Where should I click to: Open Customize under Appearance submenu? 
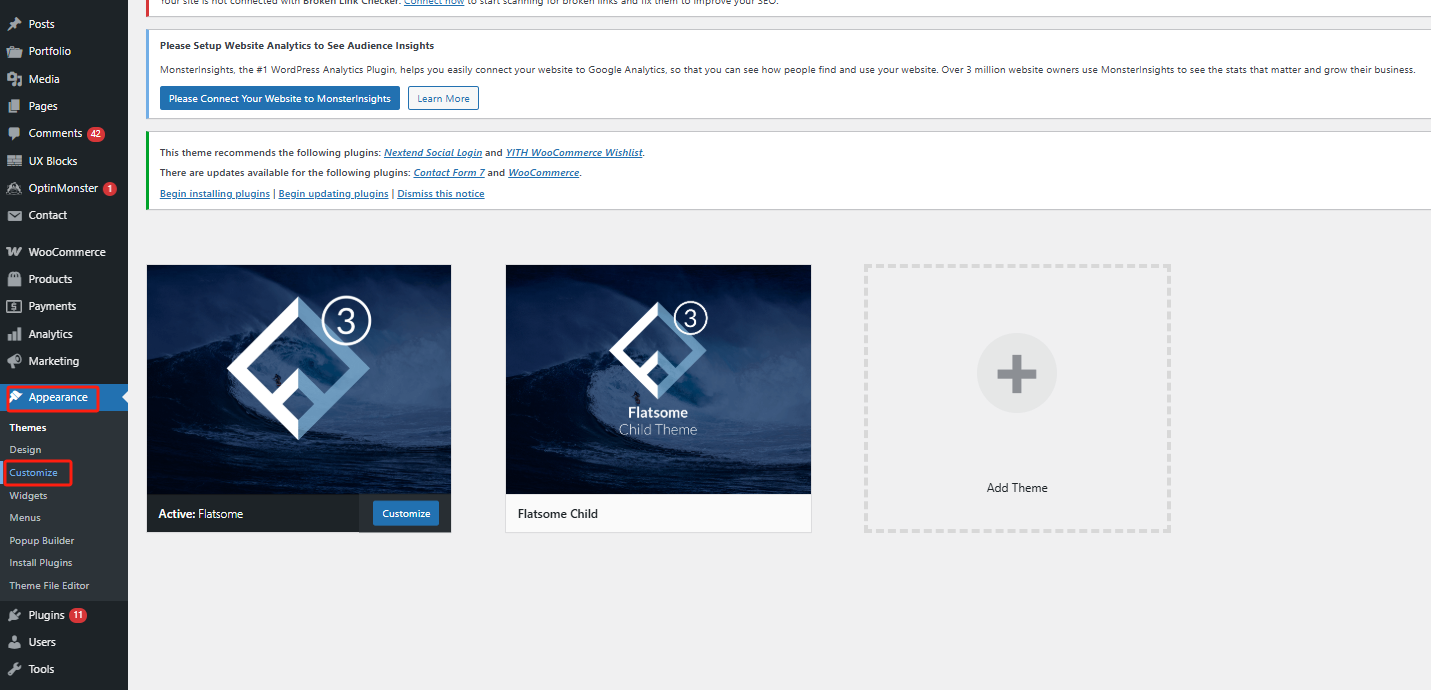[x=34, y=472]
